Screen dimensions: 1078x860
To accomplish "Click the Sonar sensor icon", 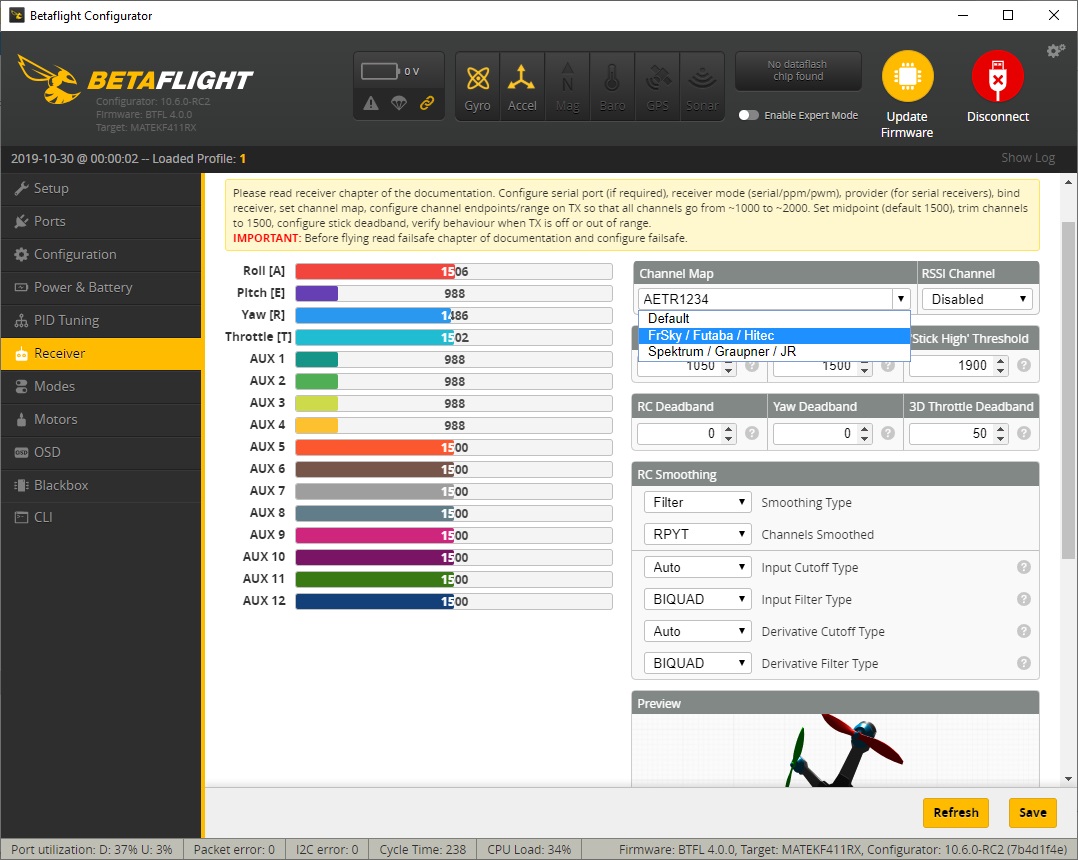I will click(x=702, y=87).
